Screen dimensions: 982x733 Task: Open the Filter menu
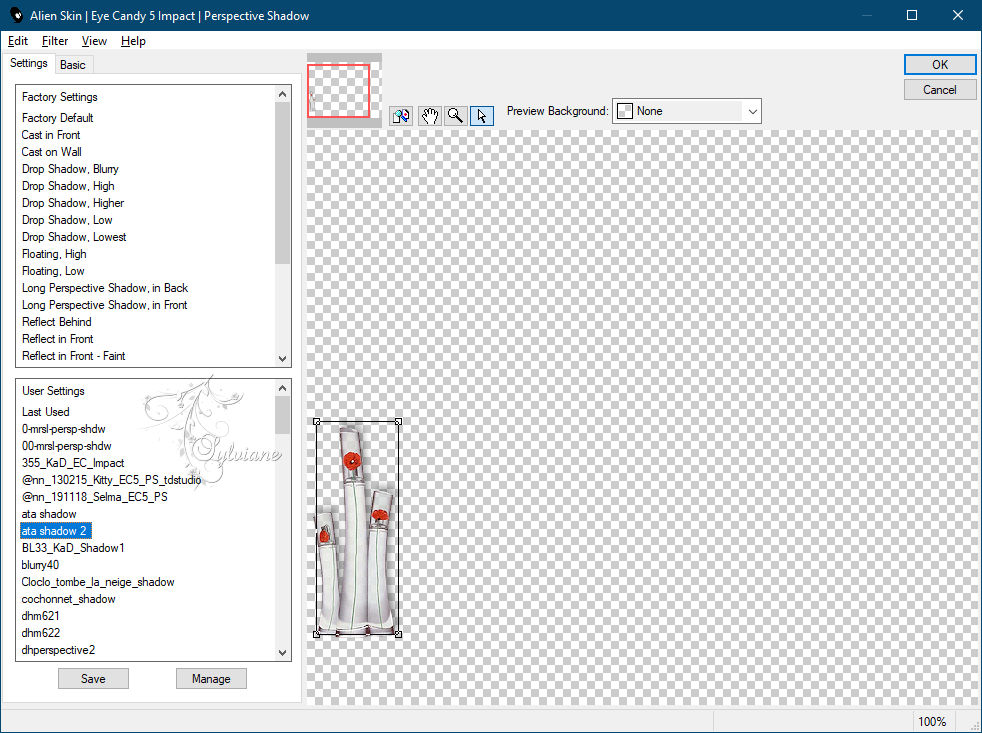[x=54, y=41]
